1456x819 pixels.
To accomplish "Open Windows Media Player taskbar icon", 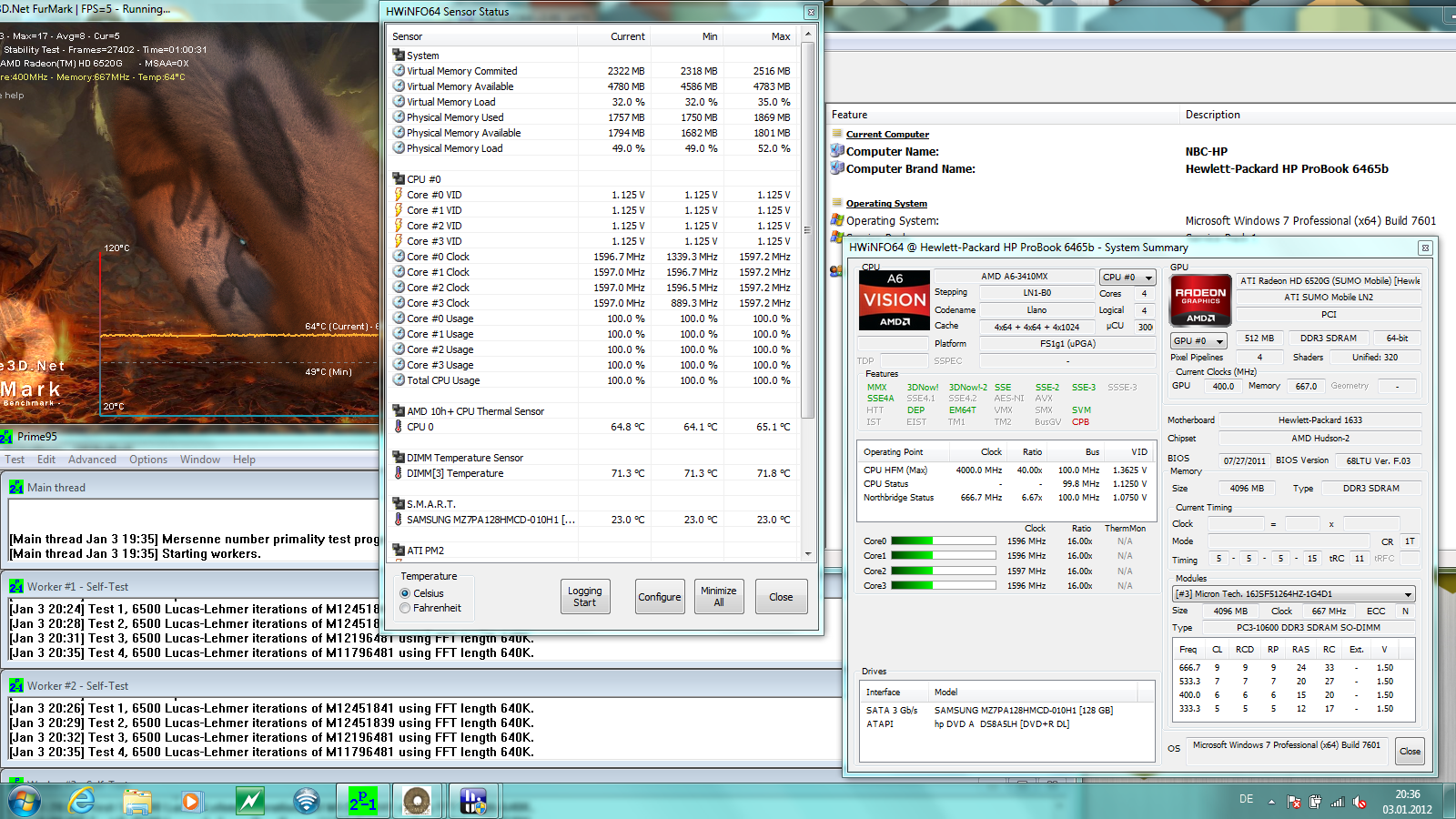I will [x=191, y=802].
